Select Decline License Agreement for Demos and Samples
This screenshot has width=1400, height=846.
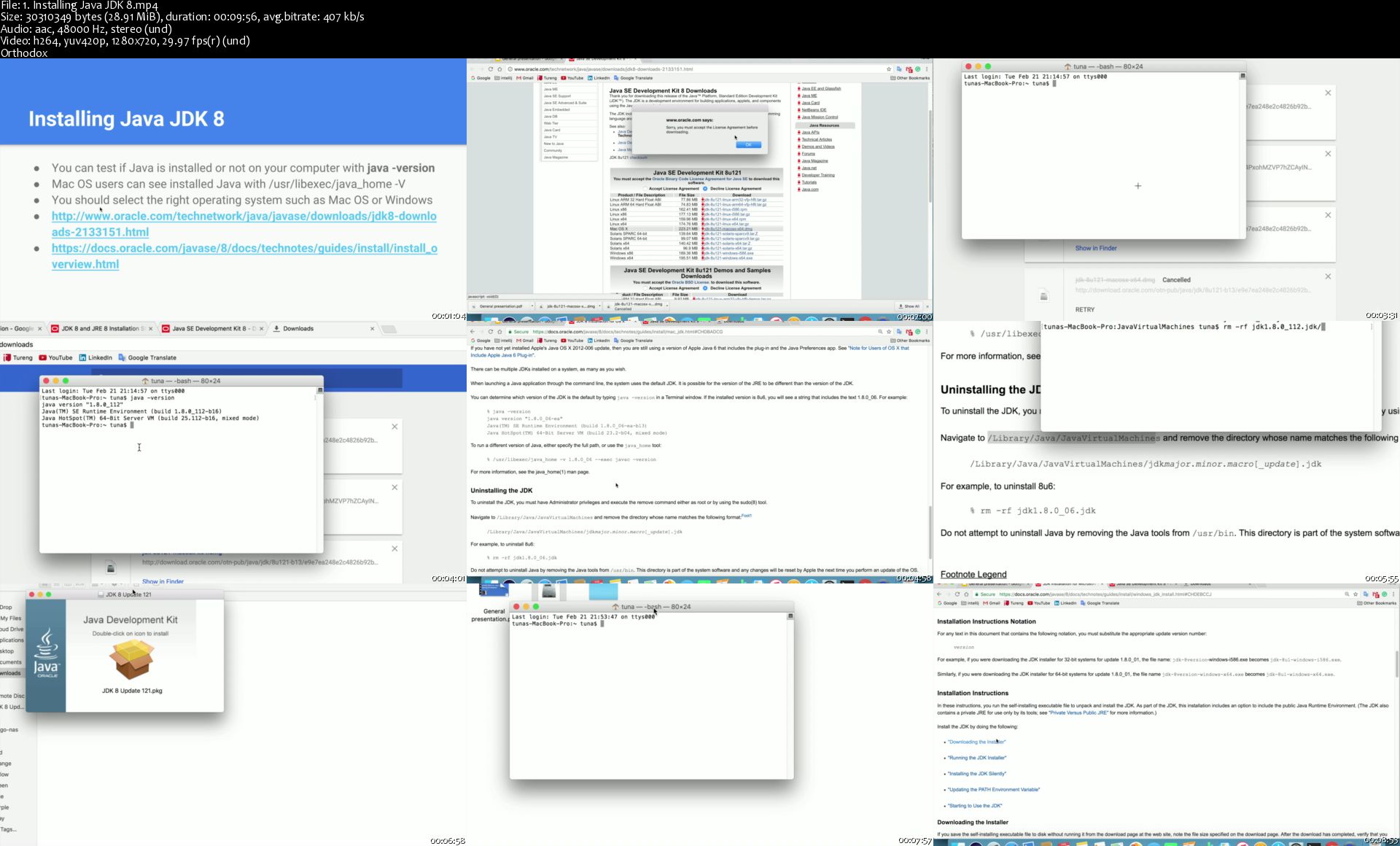(705, 288)
